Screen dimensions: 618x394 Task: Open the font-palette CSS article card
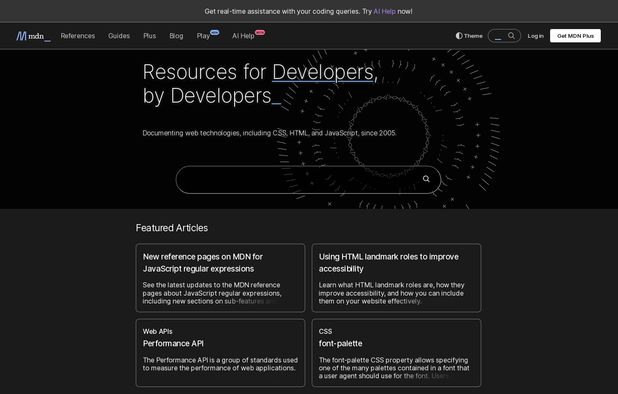pos(396,353)
